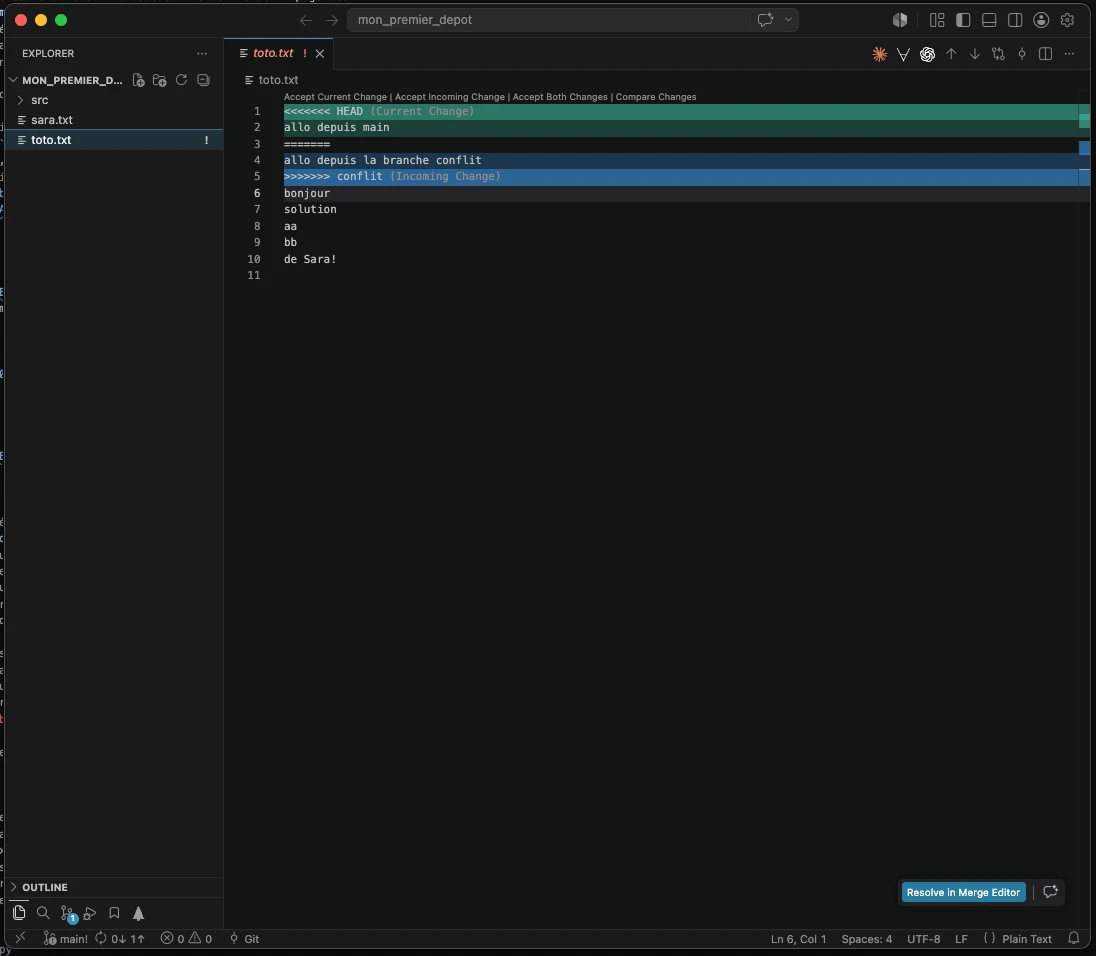Open the Bookmarks view
1096x956 pixels.
114,913
